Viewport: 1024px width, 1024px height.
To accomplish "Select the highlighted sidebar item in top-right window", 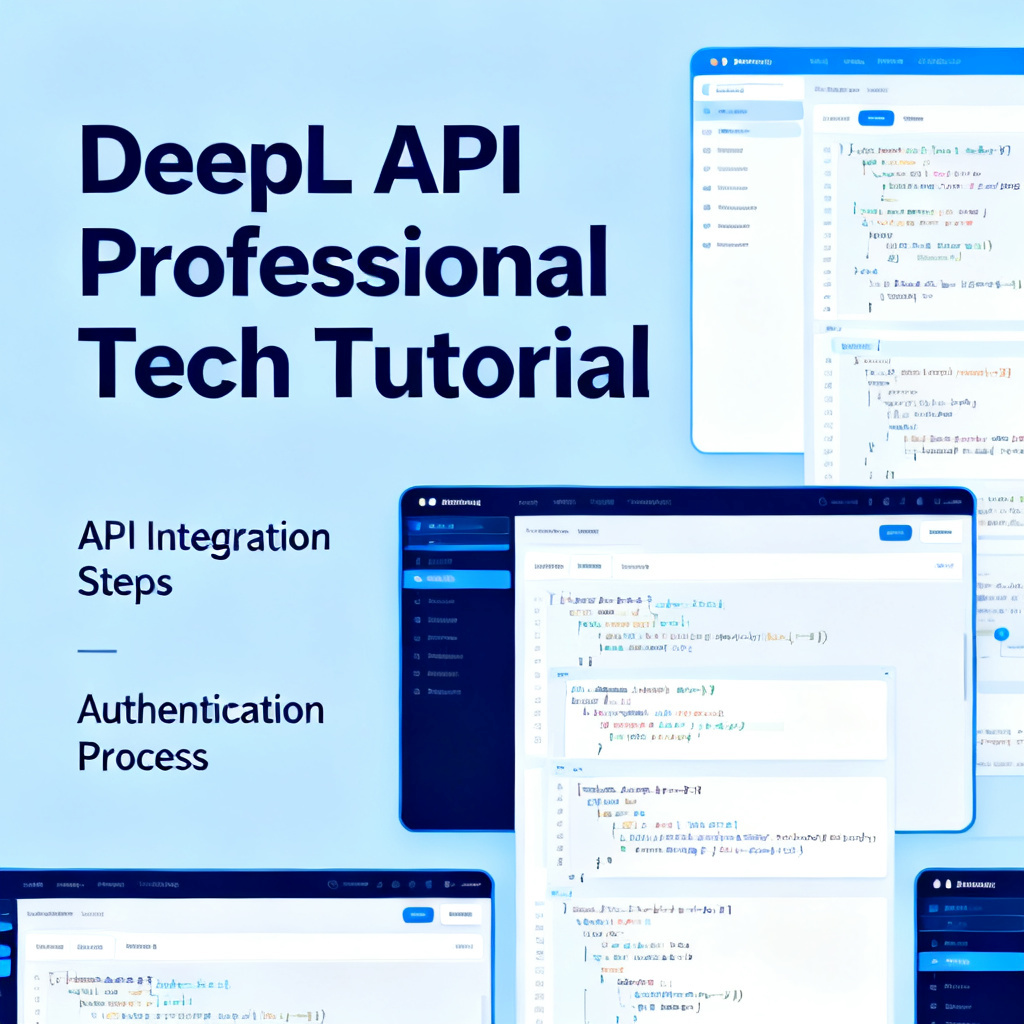I will point(750,111).
